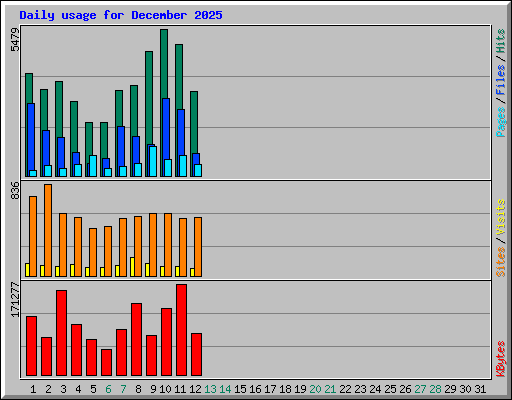Click day 22 on the x-axis
Screen dimensions: 512x400
pos(345,389)
